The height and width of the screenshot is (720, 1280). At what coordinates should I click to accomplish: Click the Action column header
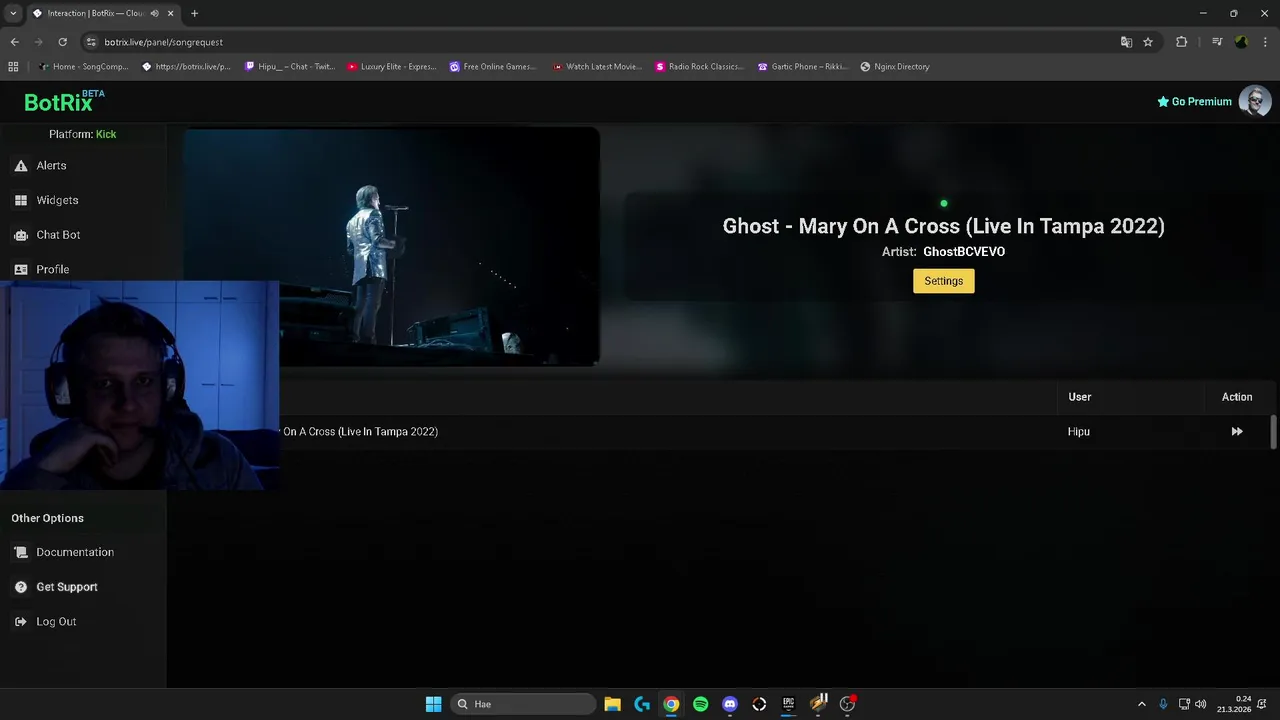coord(1237,397)
